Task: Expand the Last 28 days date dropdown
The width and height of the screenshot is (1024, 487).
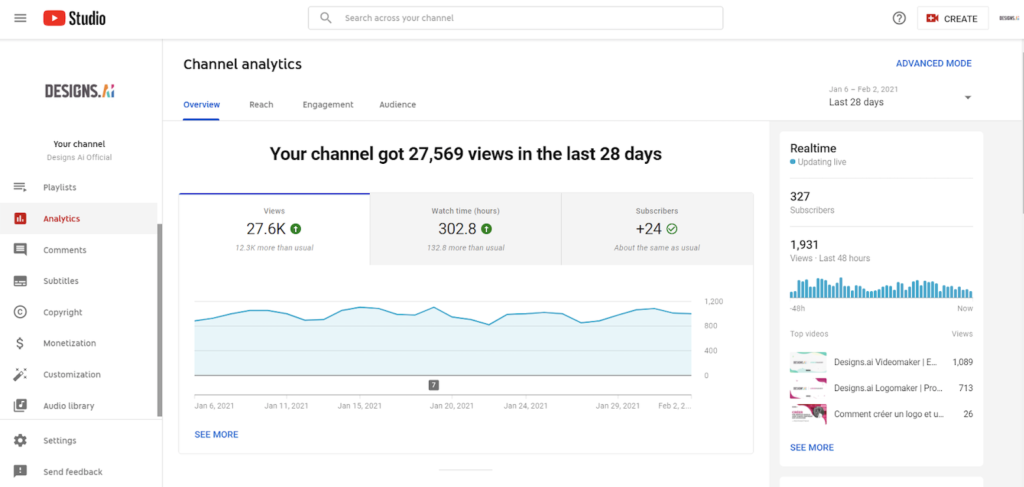Action: click(x=967, y=98)
